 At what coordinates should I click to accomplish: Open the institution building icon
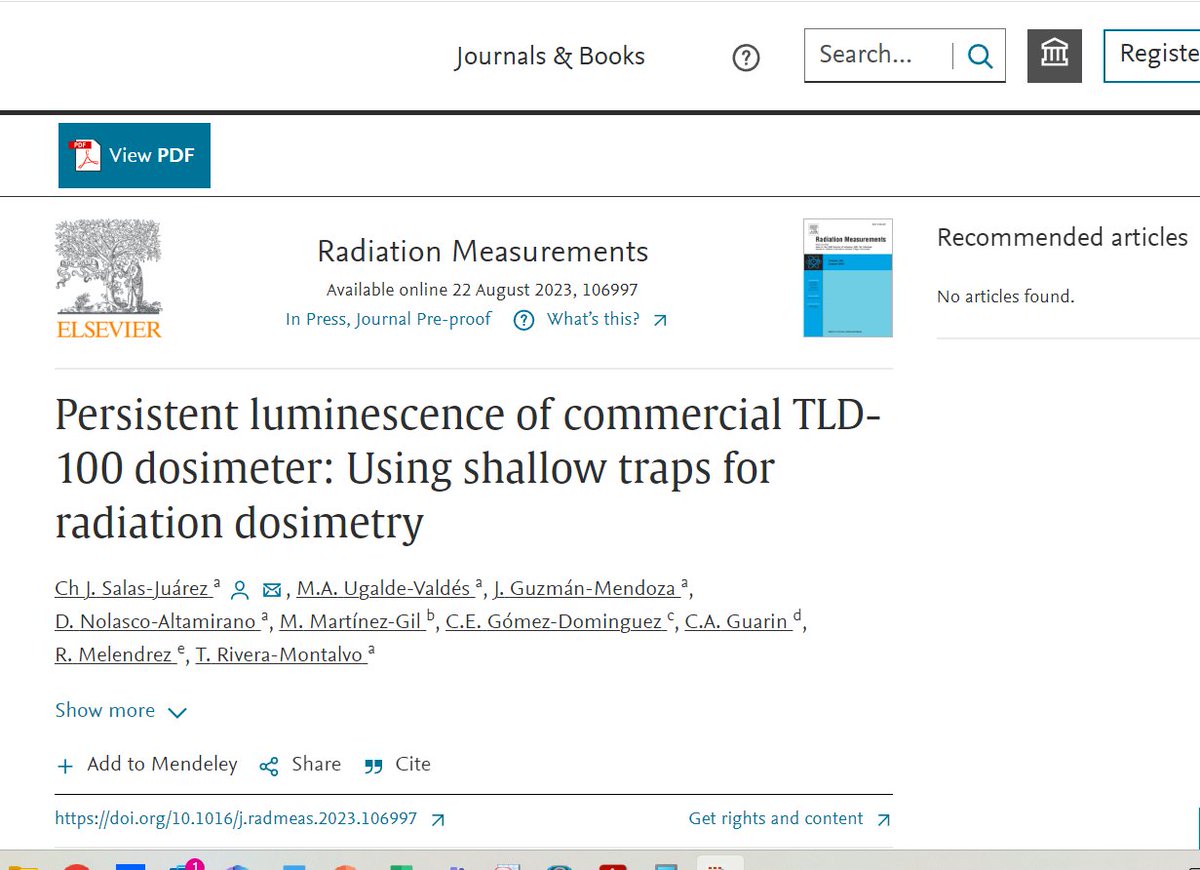click(1054, 55)
